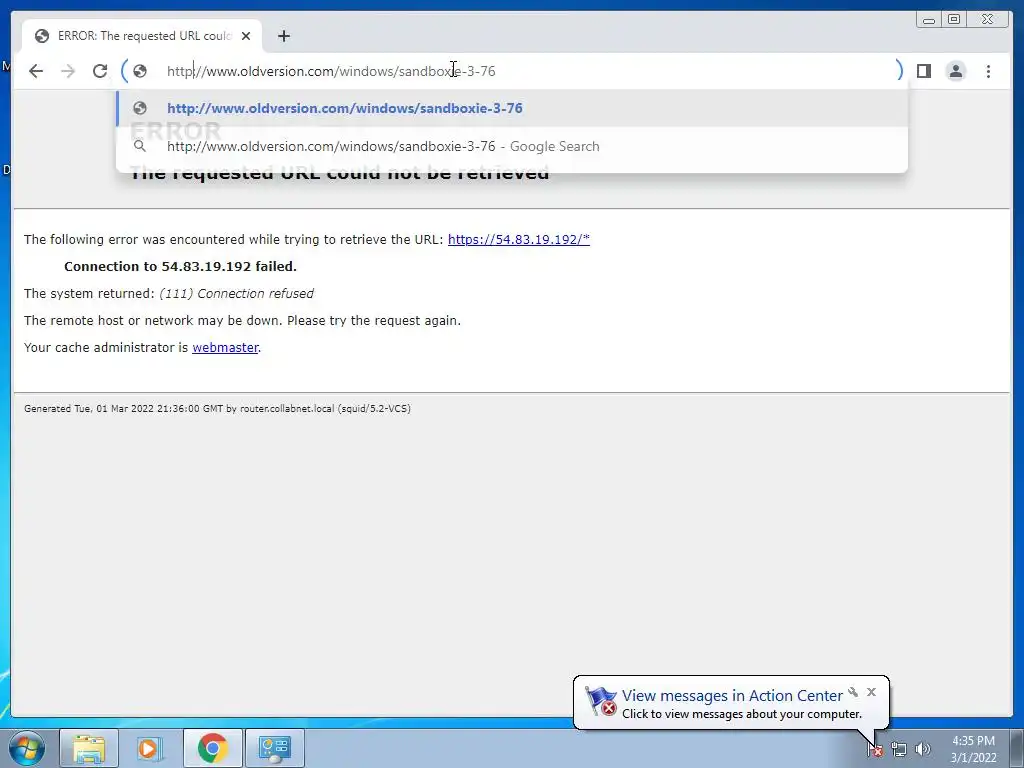Go back to the previous page

coord(36,71)
